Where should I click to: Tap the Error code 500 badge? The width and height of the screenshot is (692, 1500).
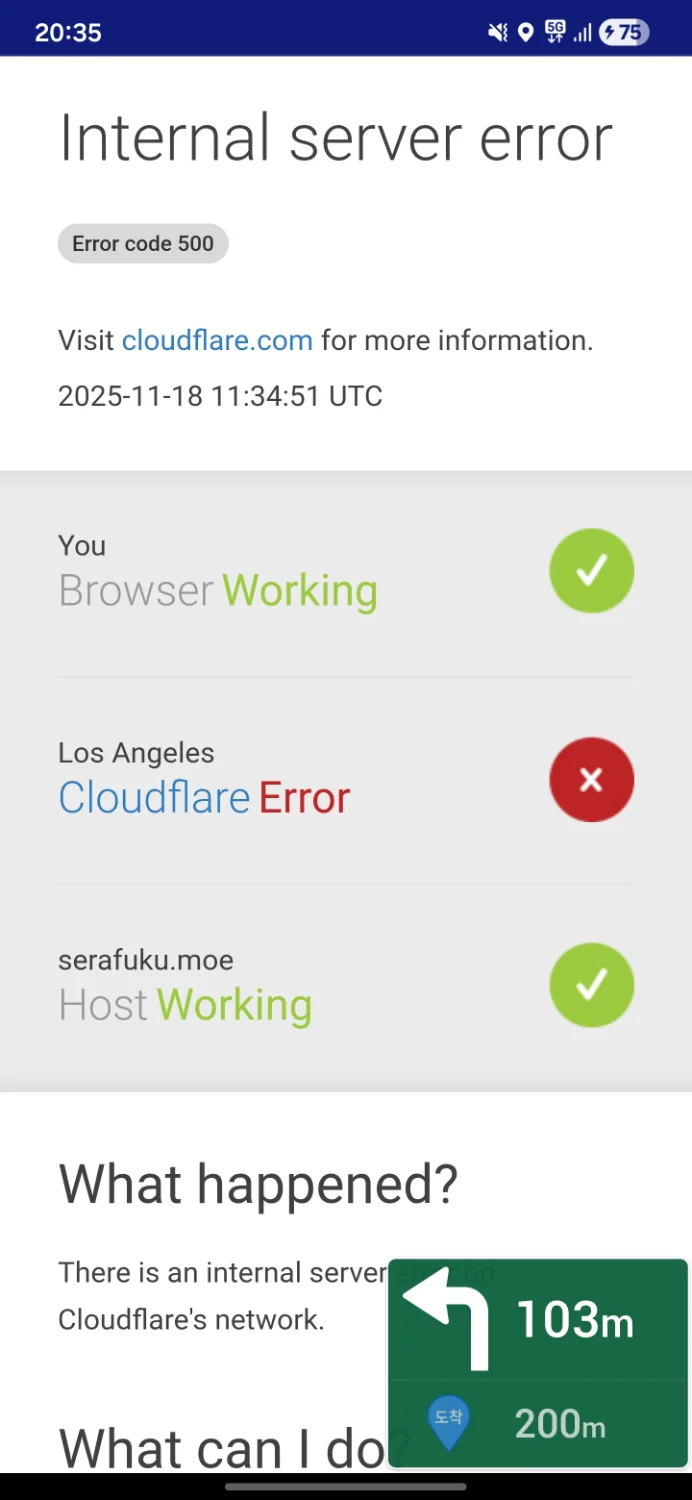click(143, 244)
